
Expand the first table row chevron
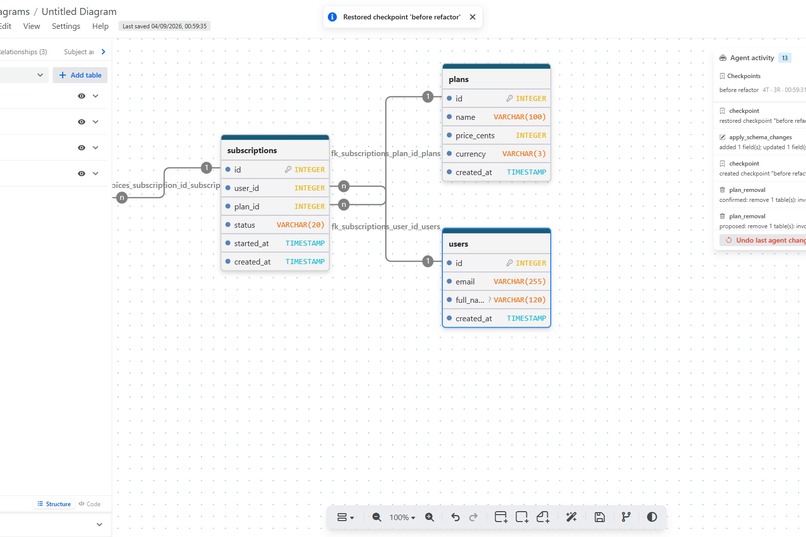click(x=96, y=96)
